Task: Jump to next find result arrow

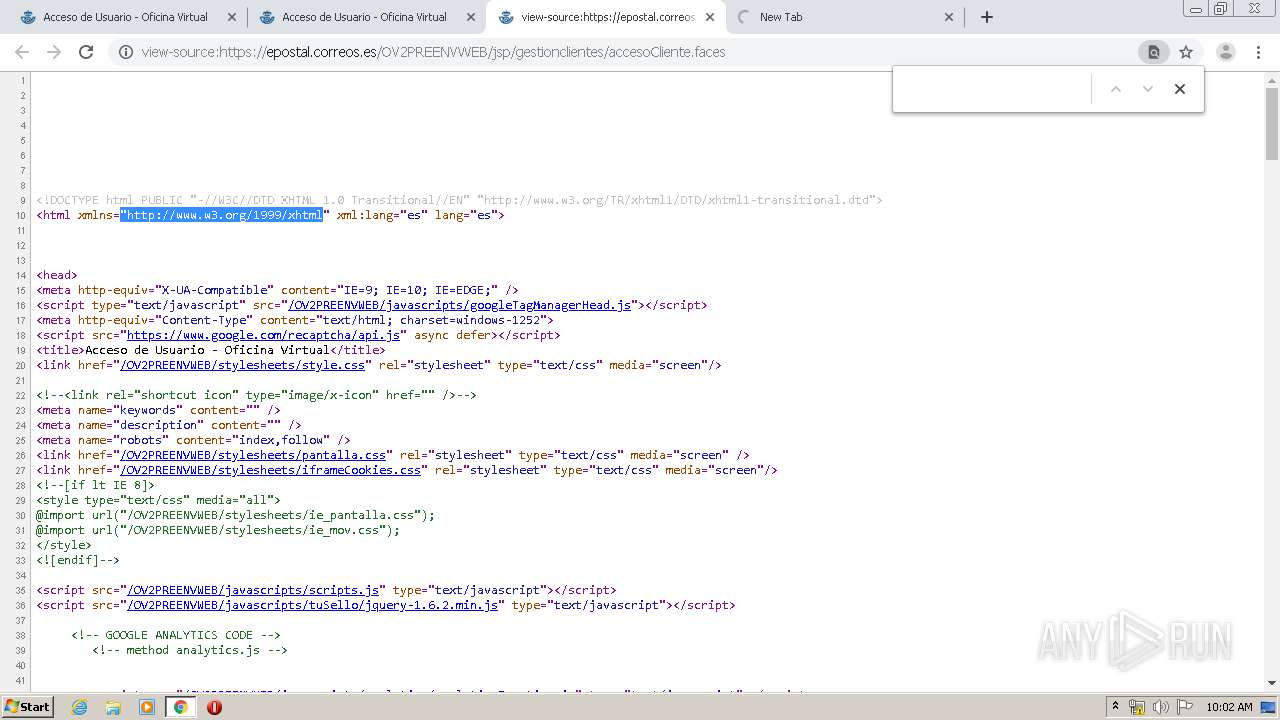Action: point(1148,89)
